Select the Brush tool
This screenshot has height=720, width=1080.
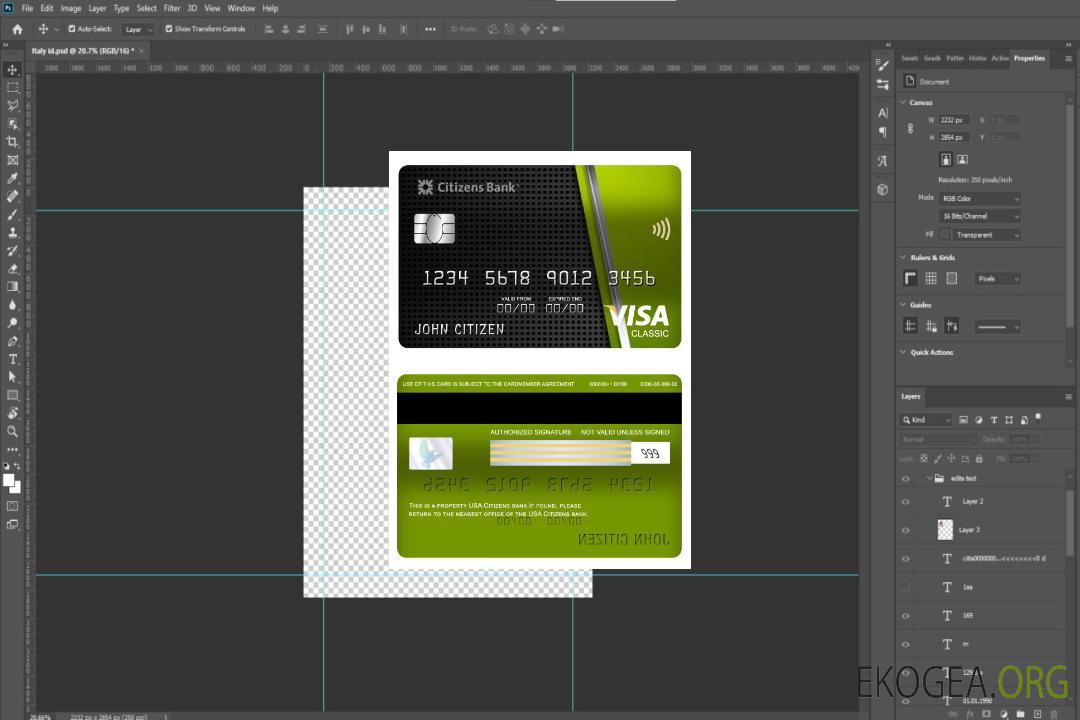12,214
